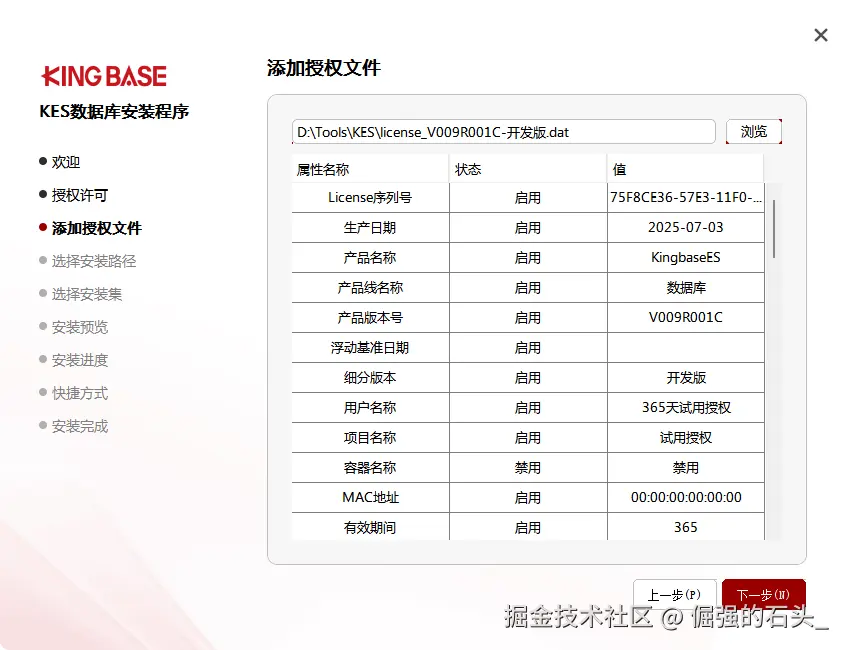The width and height of the screenshot is (848, 650).
Task: Select the 选择安装集 step in sidebar
Action: (81, 294)
